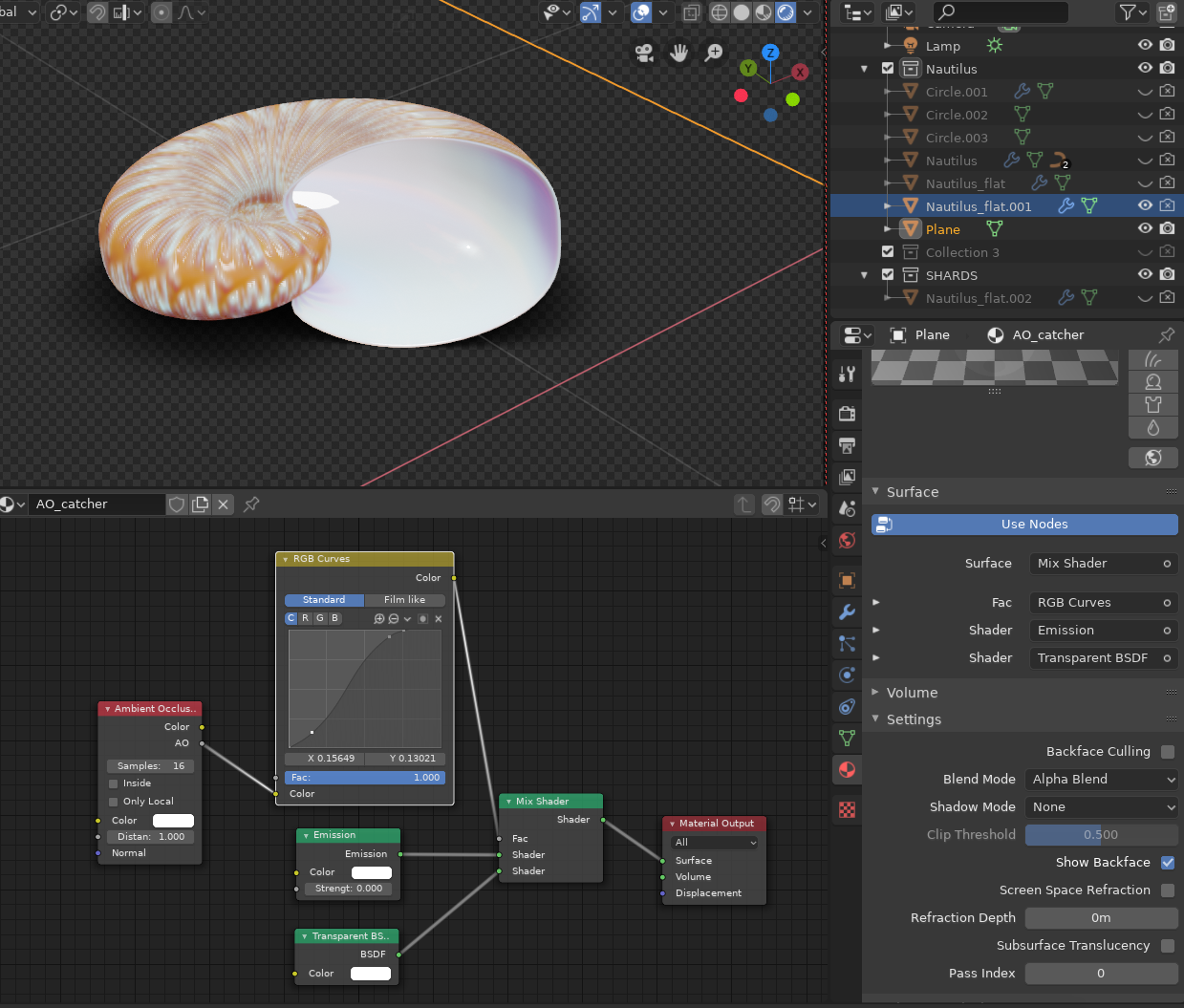Screen dimensions: 1184x1008
Task: Click the hand pan-view icon in viewport
Action: click(x=678, y=53)
